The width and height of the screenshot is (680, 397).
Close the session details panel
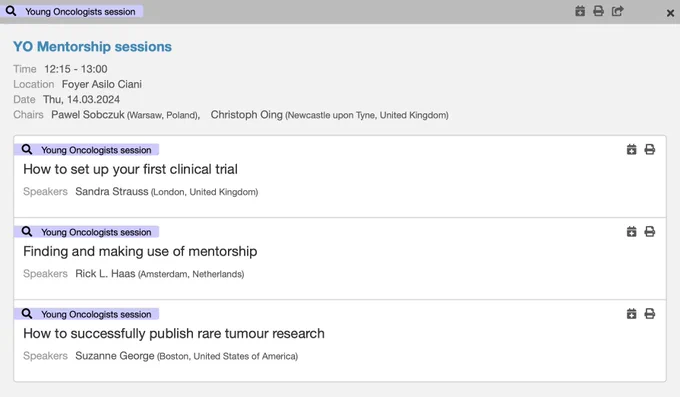pos(670,13)
